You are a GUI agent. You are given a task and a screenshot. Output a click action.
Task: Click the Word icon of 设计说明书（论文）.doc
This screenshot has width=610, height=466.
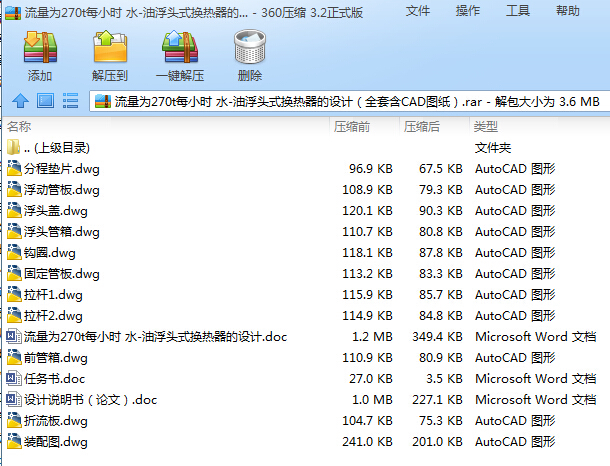click(x=14, y=399)
